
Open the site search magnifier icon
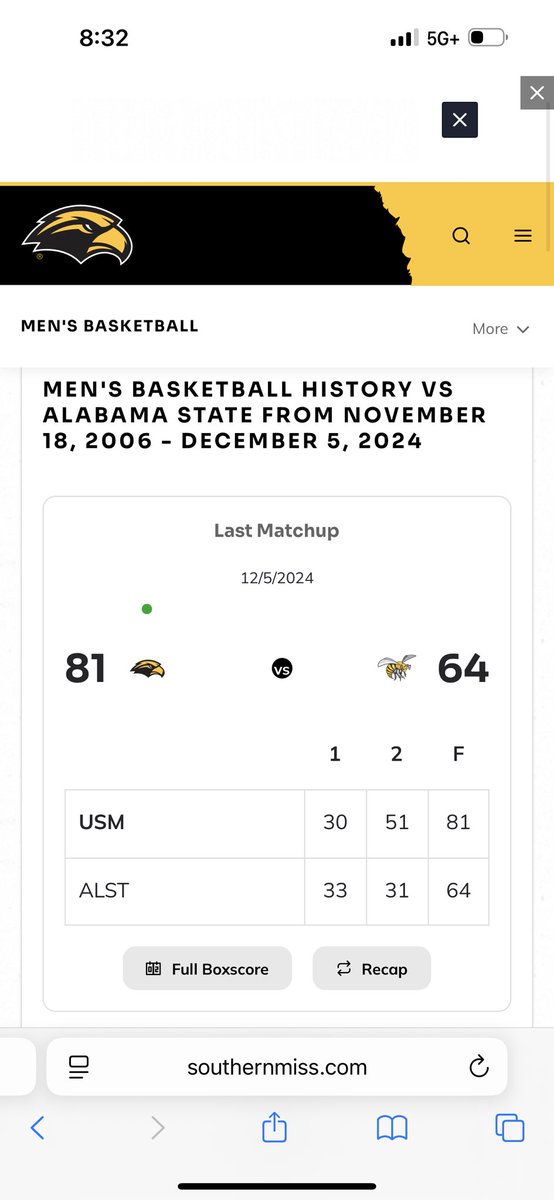[461, 236]
